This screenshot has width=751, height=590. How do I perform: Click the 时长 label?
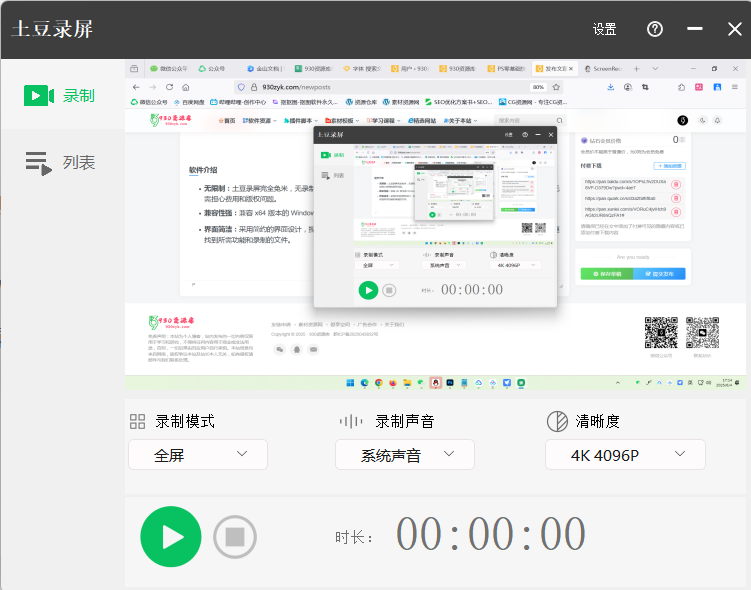(353, 537)
